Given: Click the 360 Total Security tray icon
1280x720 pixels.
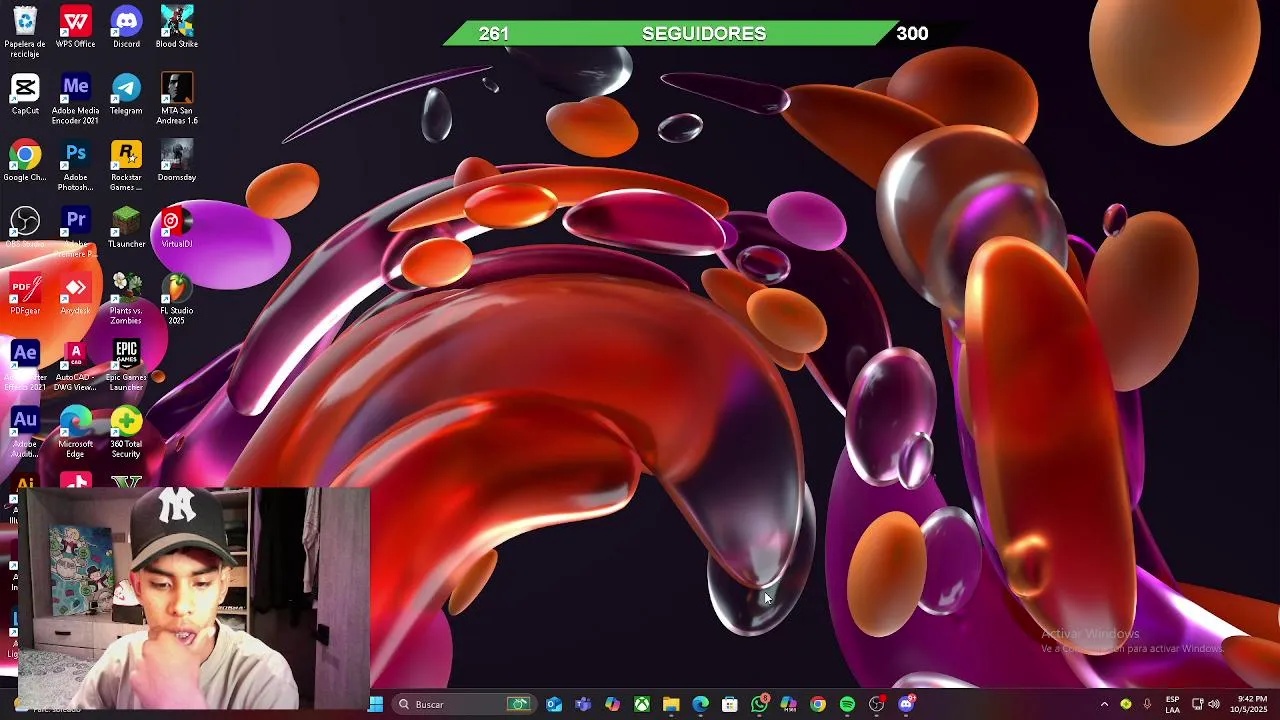Looking at the screenshot, I should tap(1126, 704).
